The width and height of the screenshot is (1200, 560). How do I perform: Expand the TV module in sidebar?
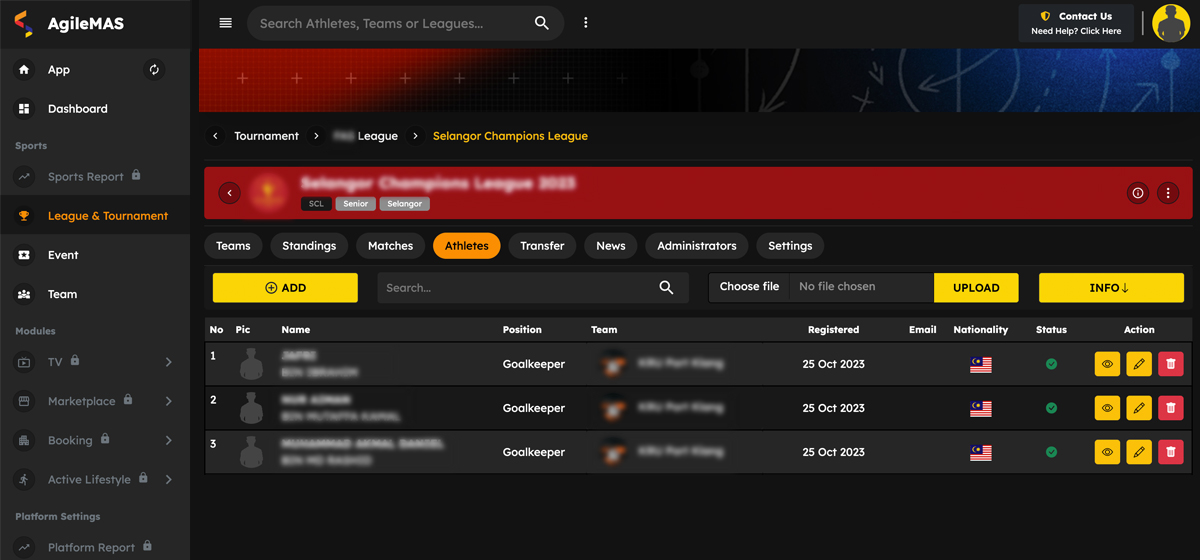[168, 362]
